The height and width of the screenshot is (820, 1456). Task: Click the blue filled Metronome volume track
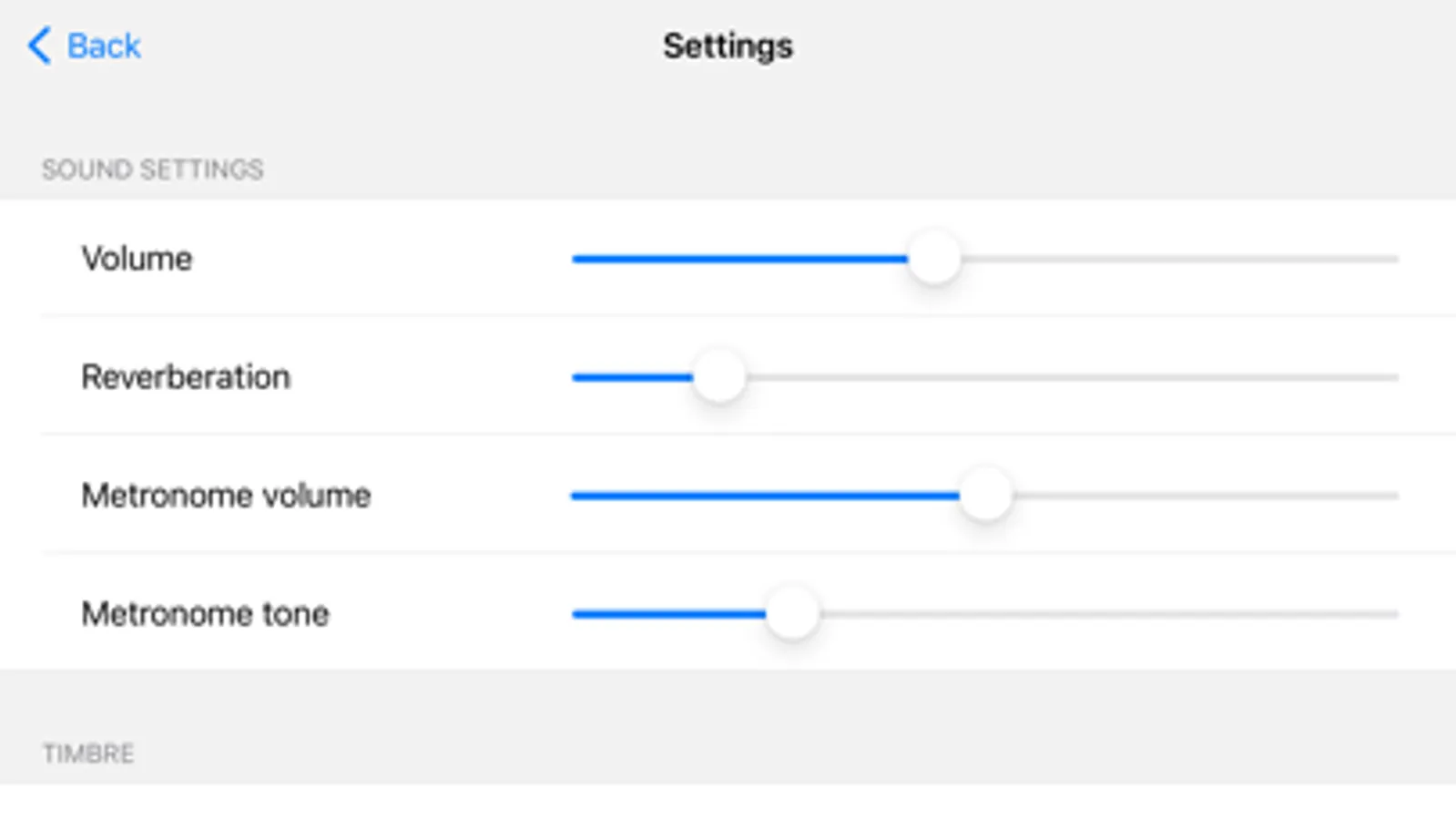click(763, 497)
